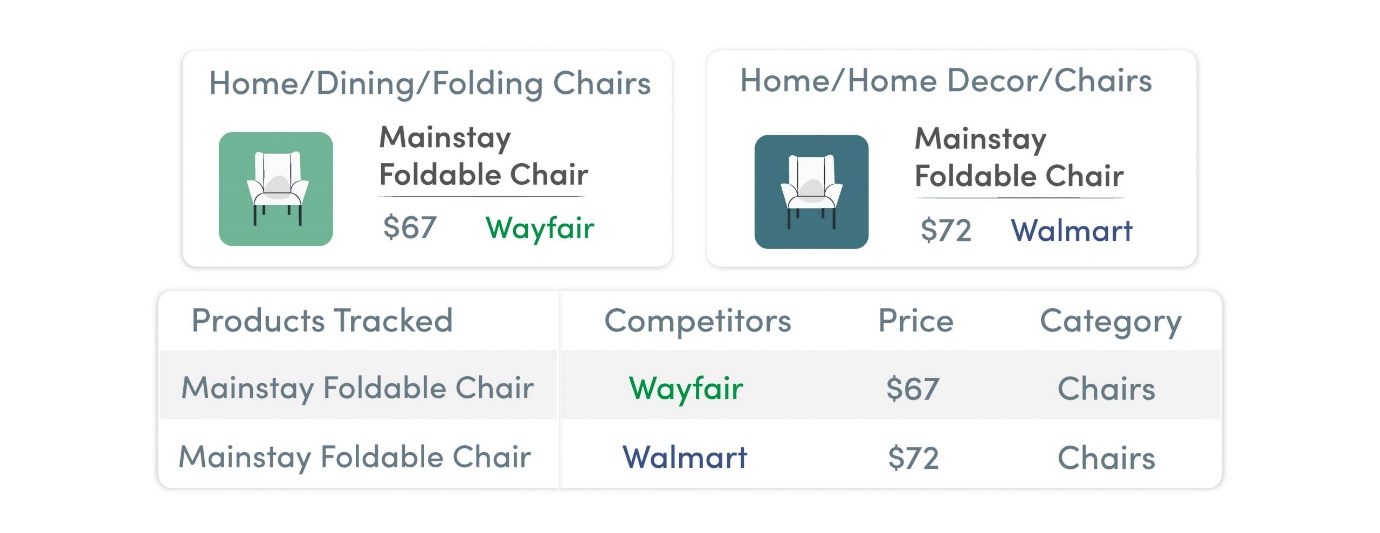Image resolution: width=1380 pixels, height=533 pixels.
Task: Sort by Price column header
Action: [916, 321]
